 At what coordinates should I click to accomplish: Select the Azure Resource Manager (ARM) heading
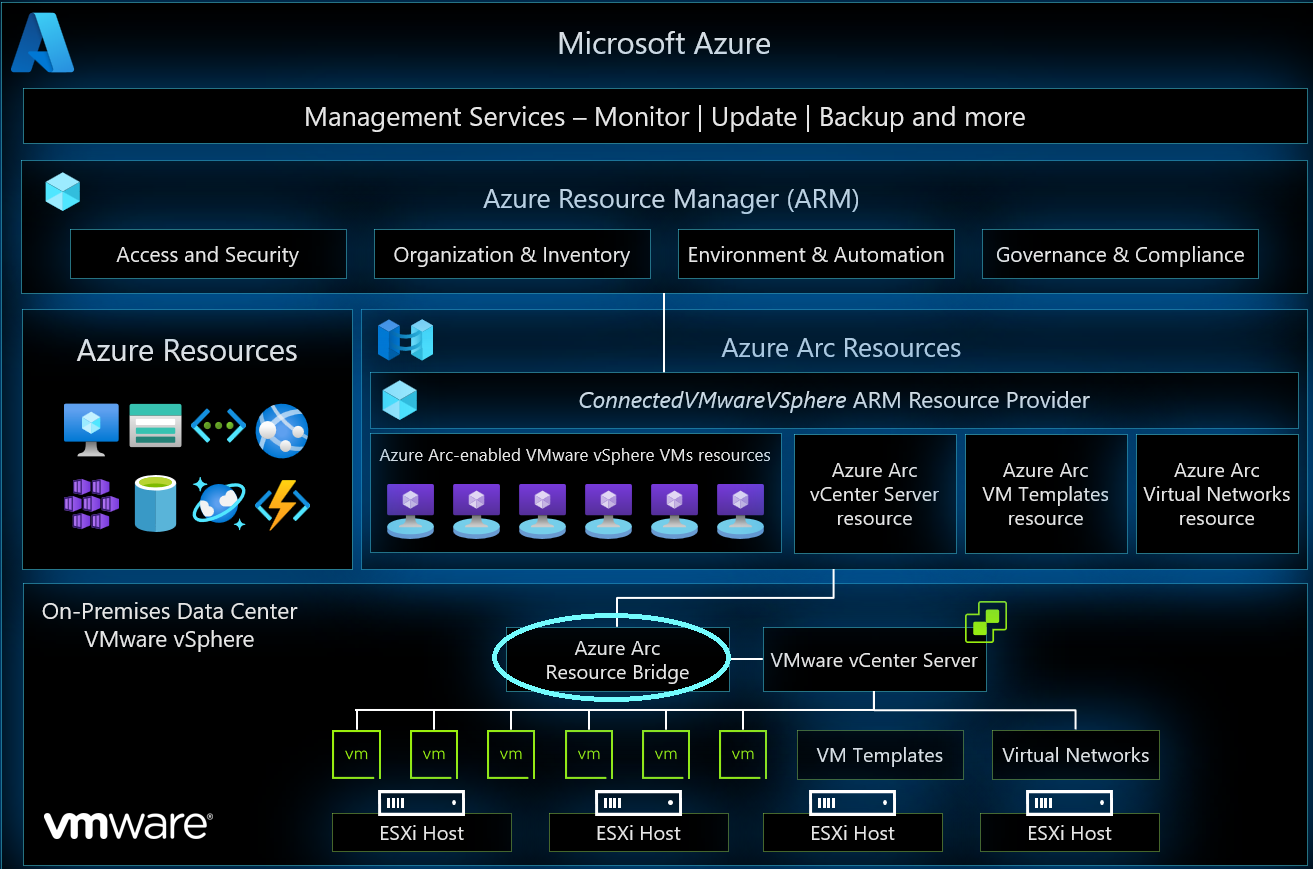pyautogui.click(x=671, y=199)
